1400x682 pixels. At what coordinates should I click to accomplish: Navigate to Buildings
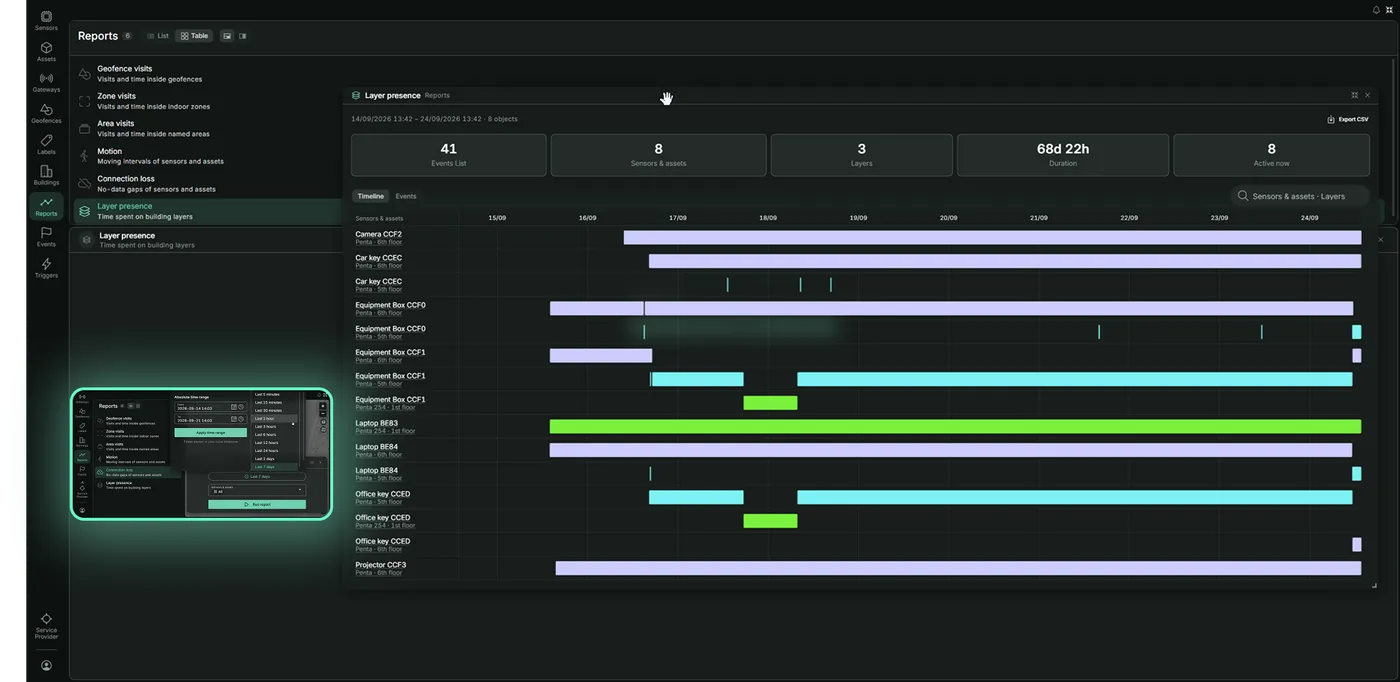(46, 176)
